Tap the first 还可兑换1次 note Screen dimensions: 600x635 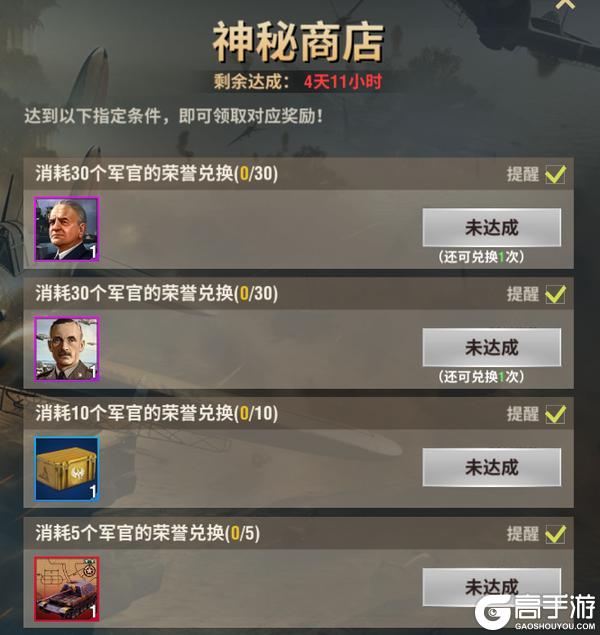point(481,257)
